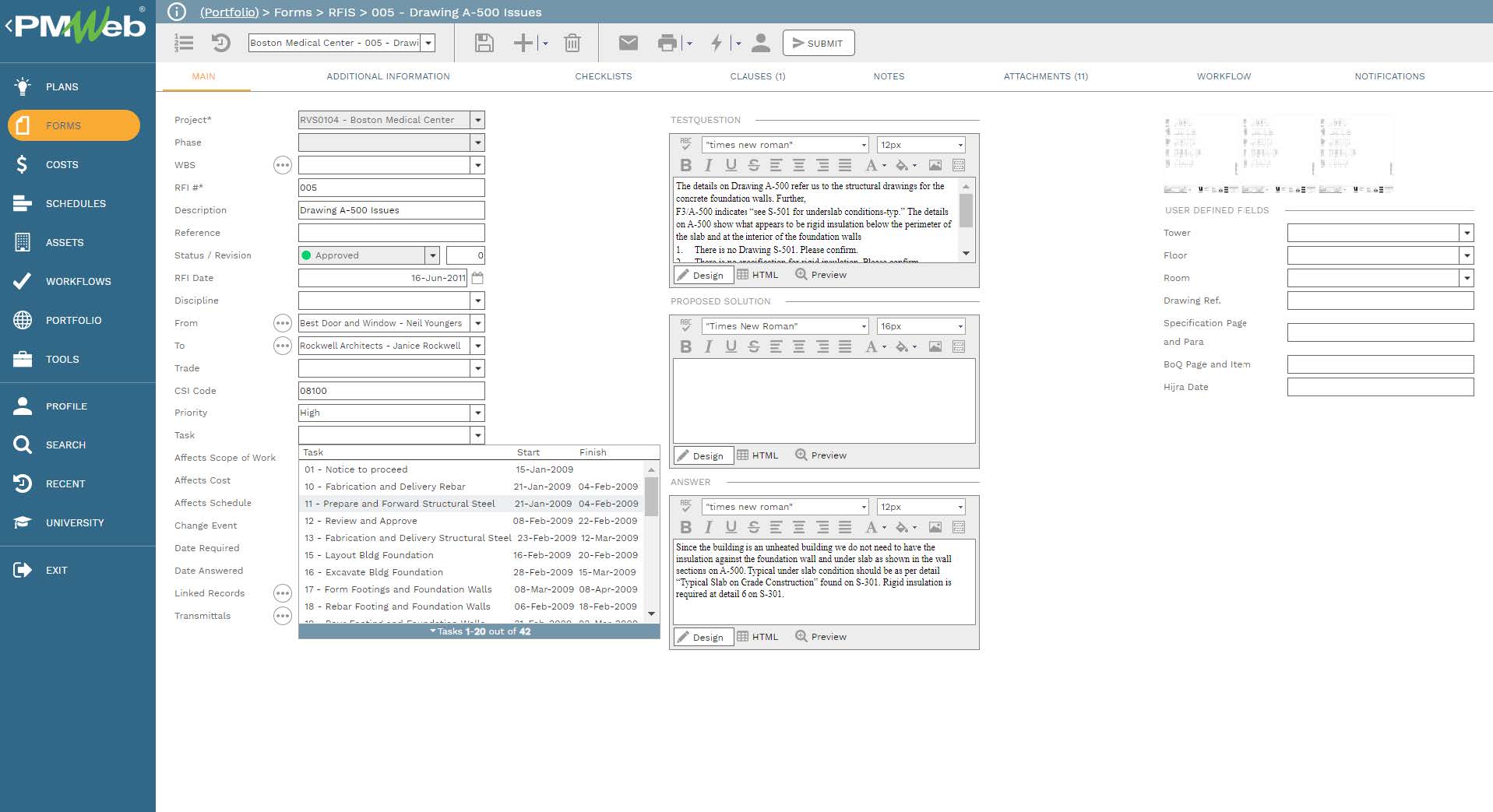1493x812 pixels.
Task: Open text color picker in Testquestion editor
Action: pyautogui.click(x=875, y=165)
